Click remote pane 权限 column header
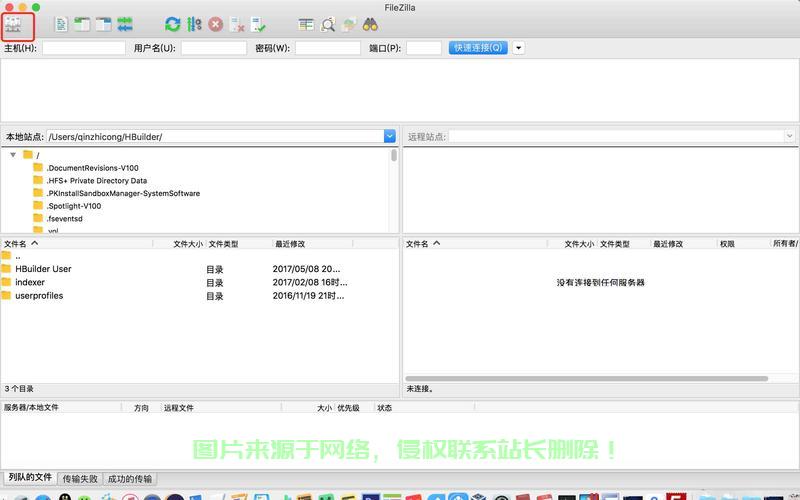800x500 pixels. pyautogui.click(x=742, y=244)
